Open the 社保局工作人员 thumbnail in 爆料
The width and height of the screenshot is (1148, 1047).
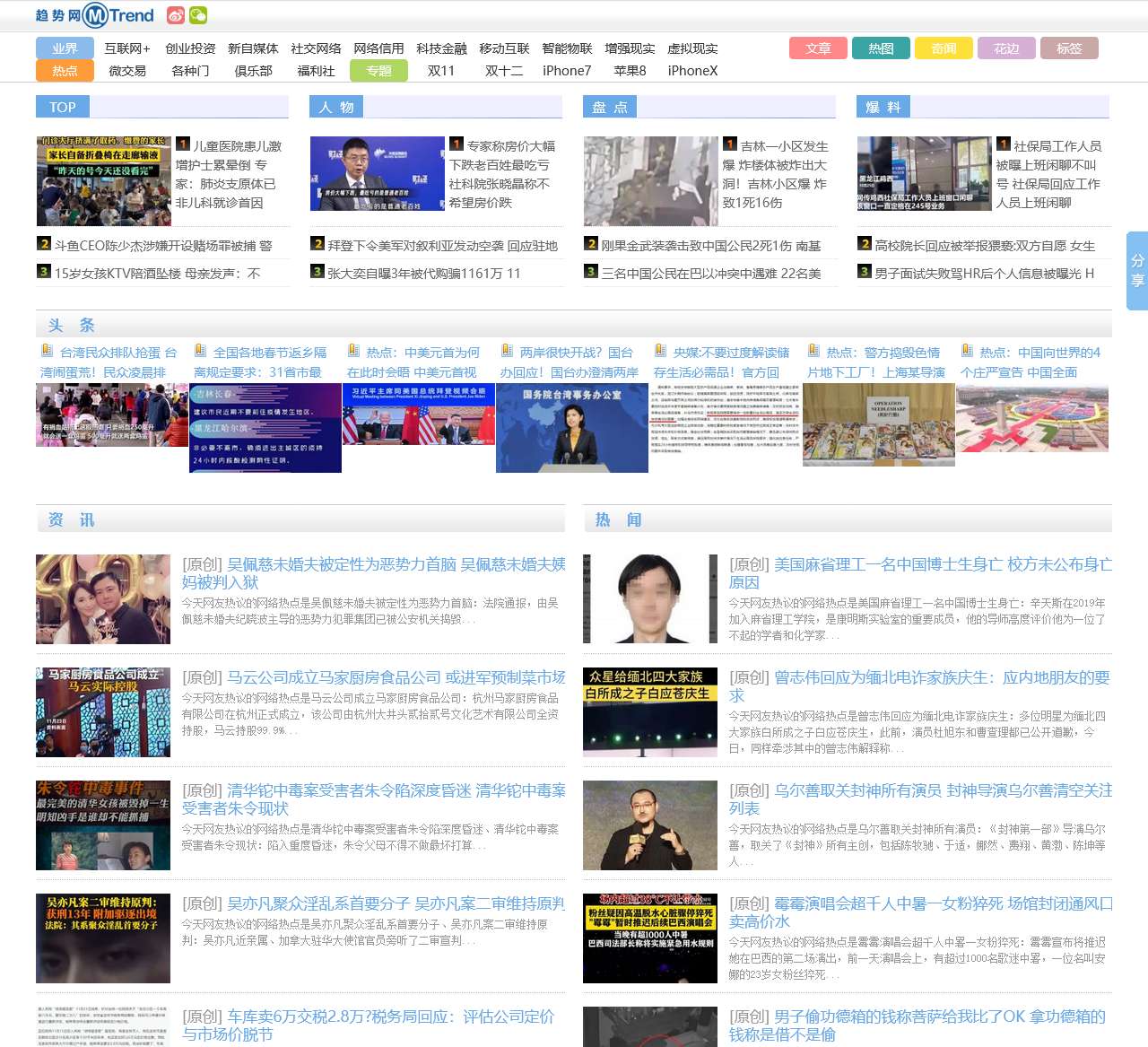click(925, 174)
